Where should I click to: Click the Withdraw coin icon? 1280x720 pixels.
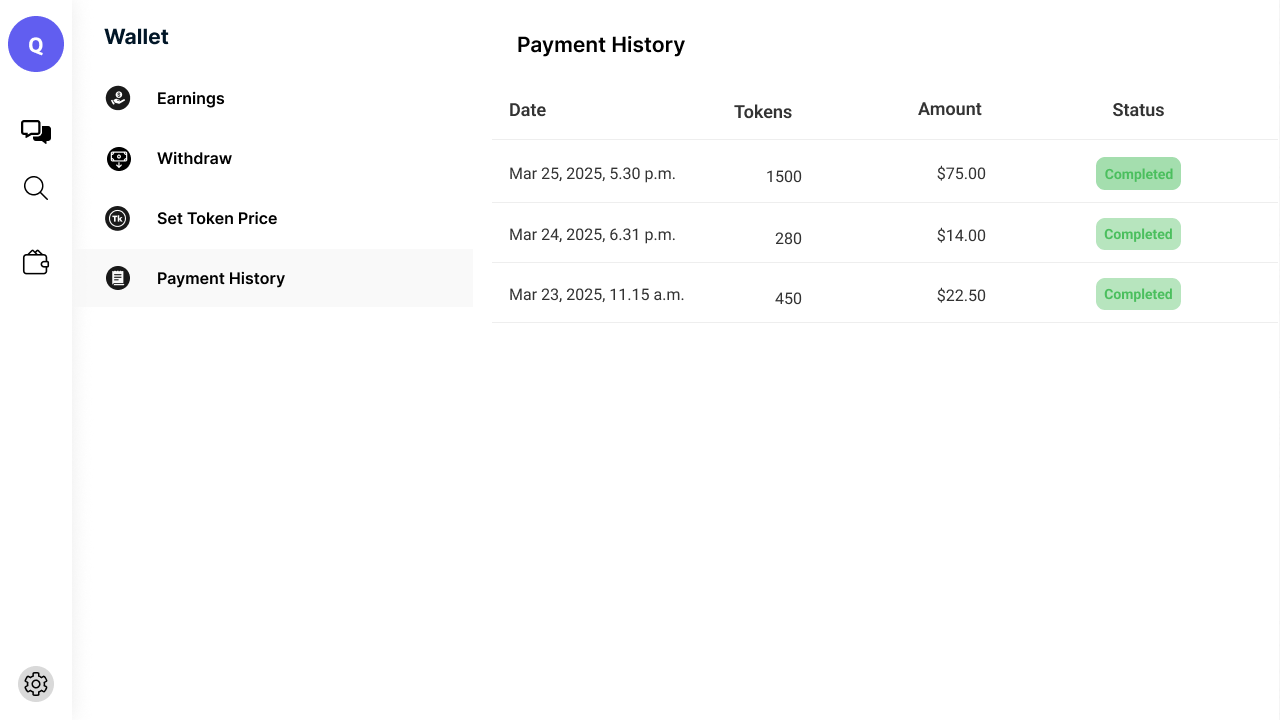click(x=118, y=158)
